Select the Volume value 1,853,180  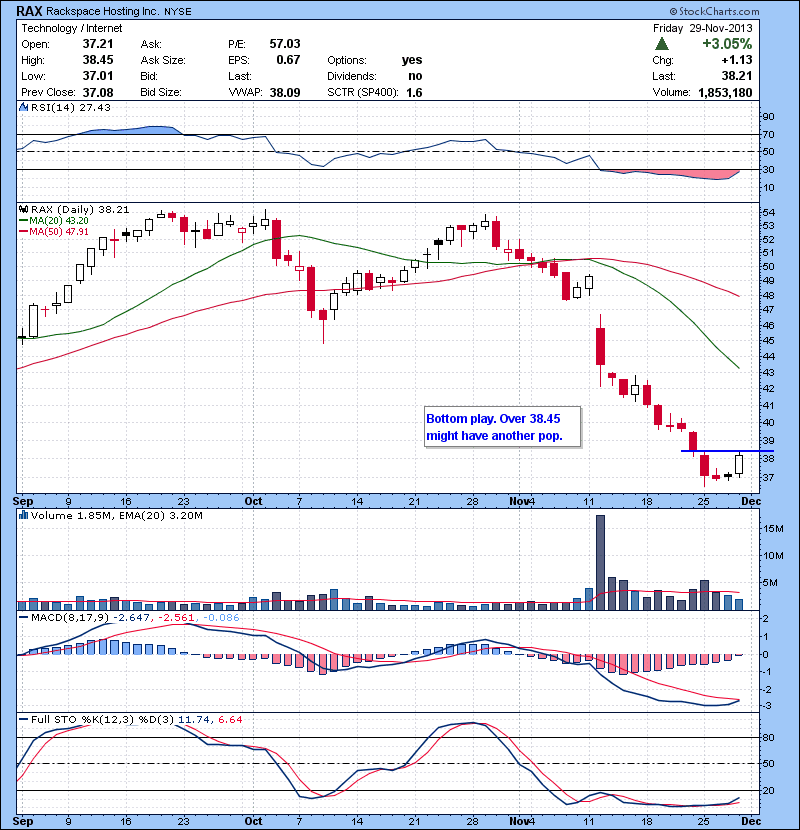pyautogui.click(x=725, y=93)
